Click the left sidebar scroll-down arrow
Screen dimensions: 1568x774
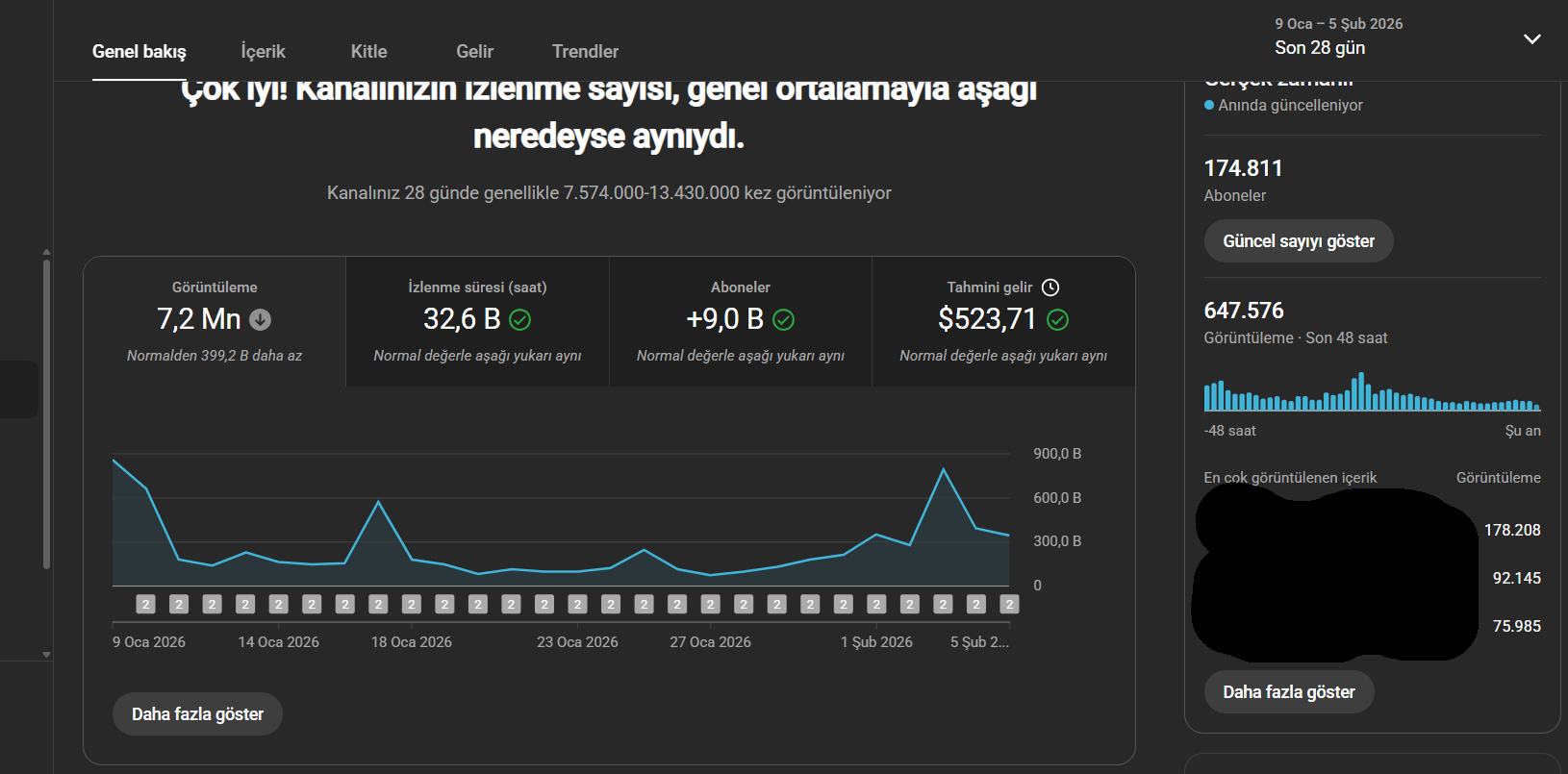click(x=46, y=655)
